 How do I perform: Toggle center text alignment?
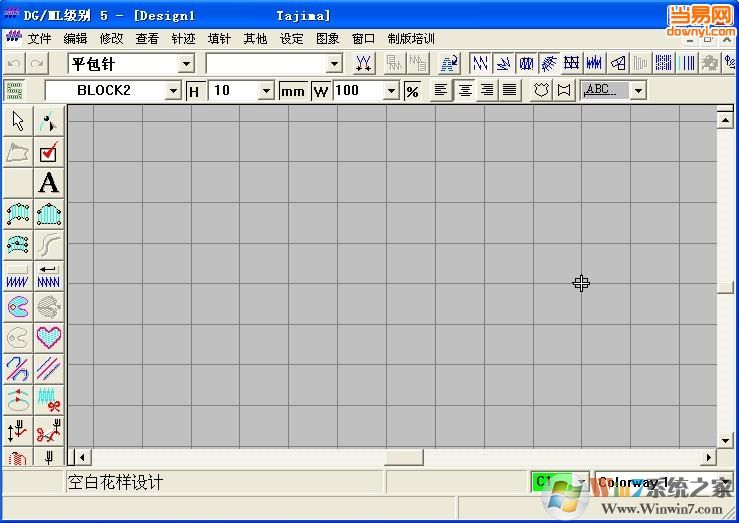[x=464, y=90]
